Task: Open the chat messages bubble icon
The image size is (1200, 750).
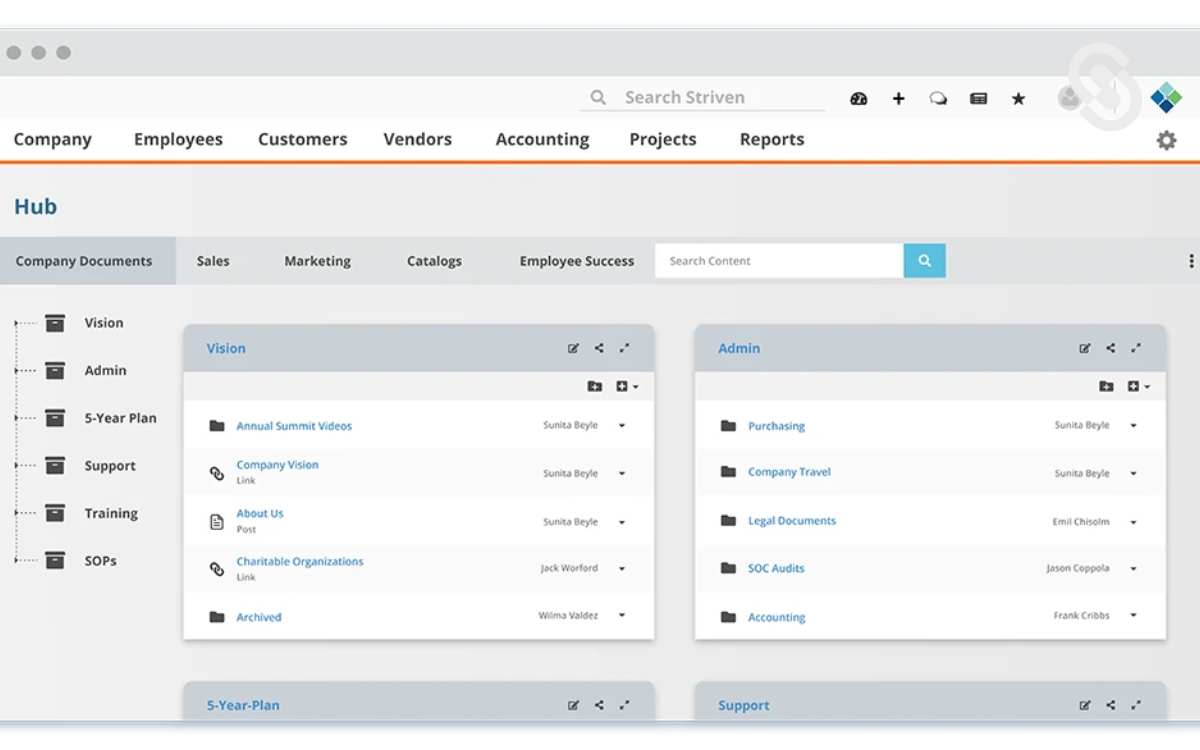Action: pos(938,98)
